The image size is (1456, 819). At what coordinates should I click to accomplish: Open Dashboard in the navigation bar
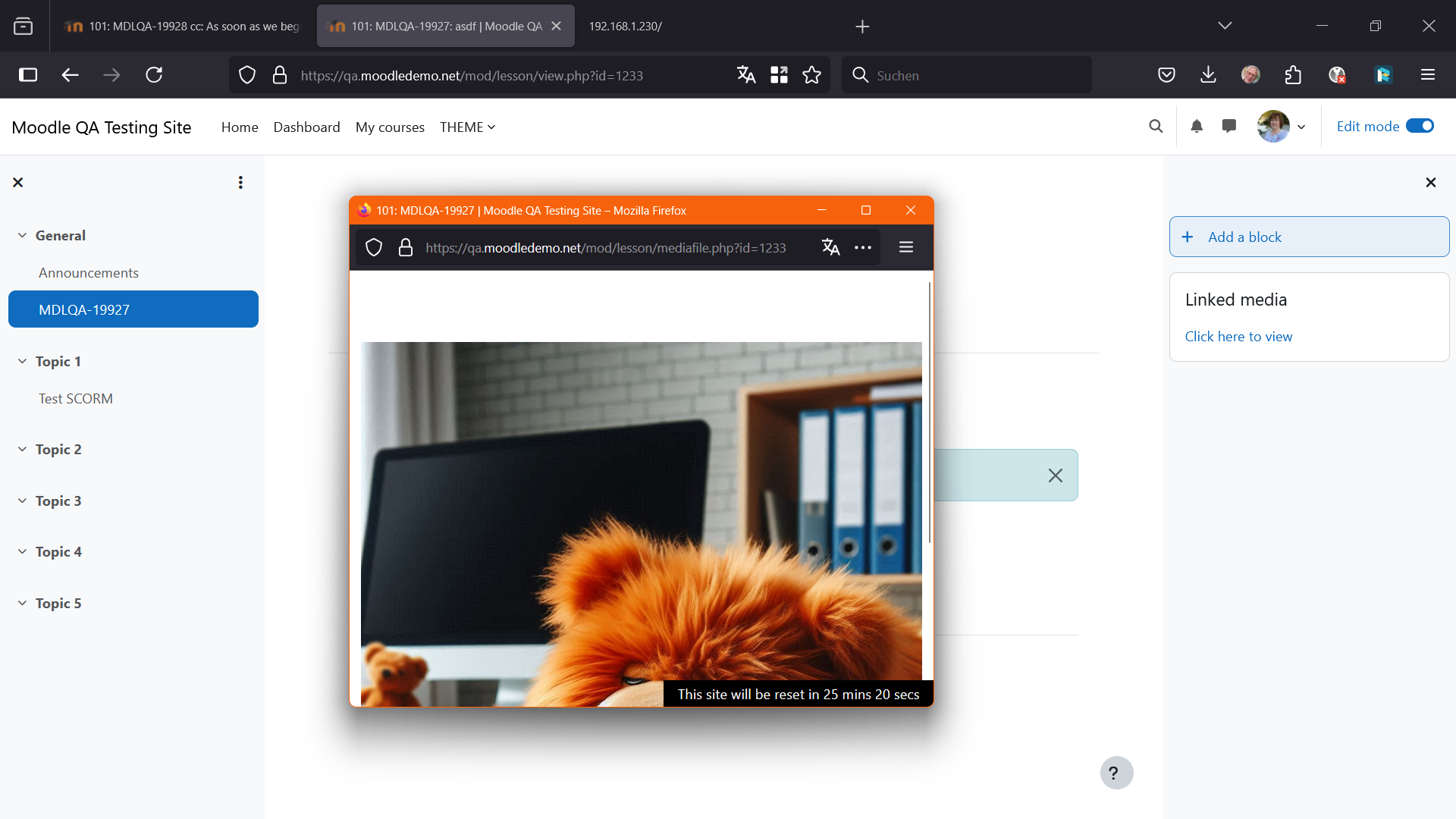coord(306,127)
